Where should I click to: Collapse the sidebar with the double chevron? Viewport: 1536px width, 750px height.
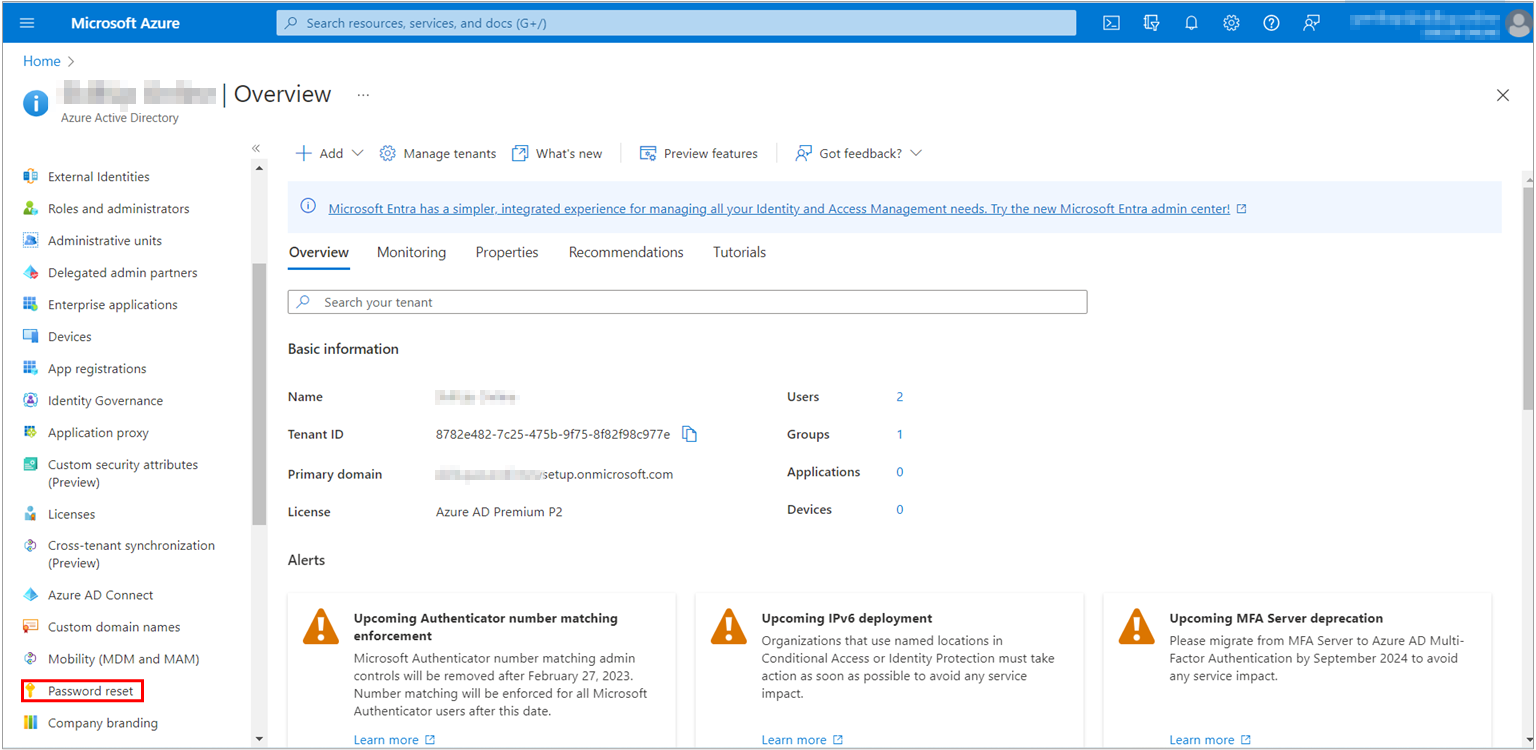point(256,148)
